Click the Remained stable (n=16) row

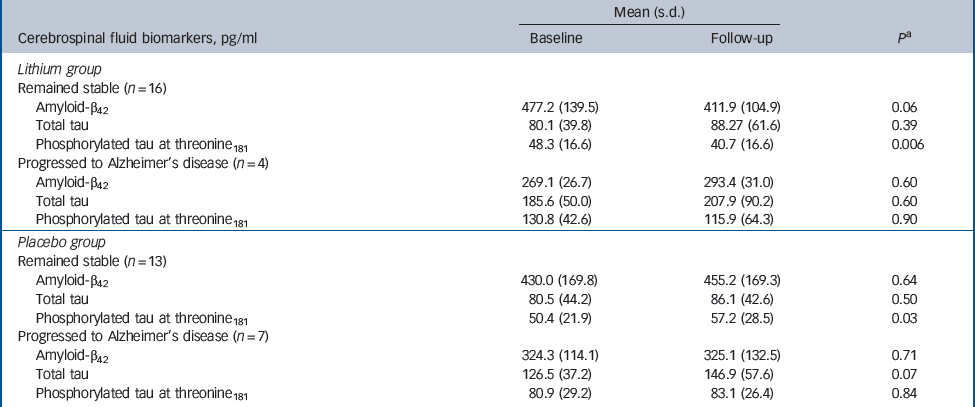click(96, 86)
